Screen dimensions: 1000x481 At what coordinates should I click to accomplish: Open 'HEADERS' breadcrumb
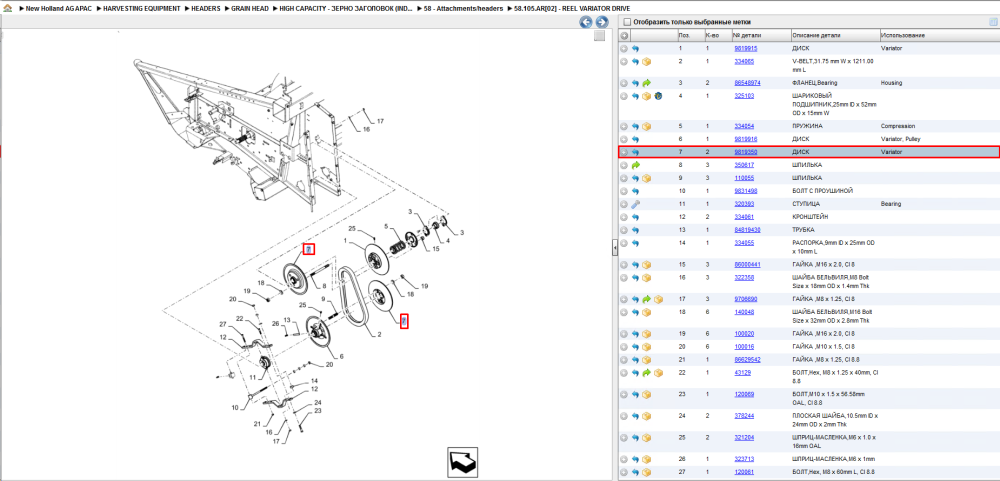point(206,9)
